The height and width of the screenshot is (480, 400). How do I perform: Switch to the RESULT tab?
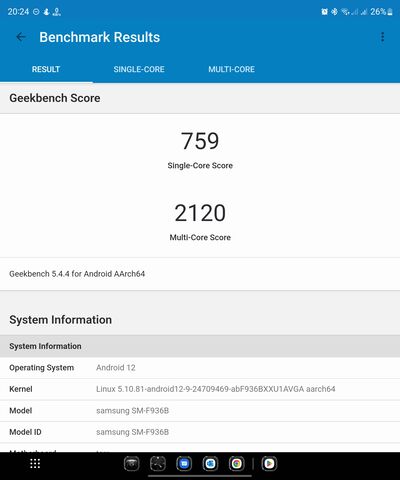click(x=46, y=69)
